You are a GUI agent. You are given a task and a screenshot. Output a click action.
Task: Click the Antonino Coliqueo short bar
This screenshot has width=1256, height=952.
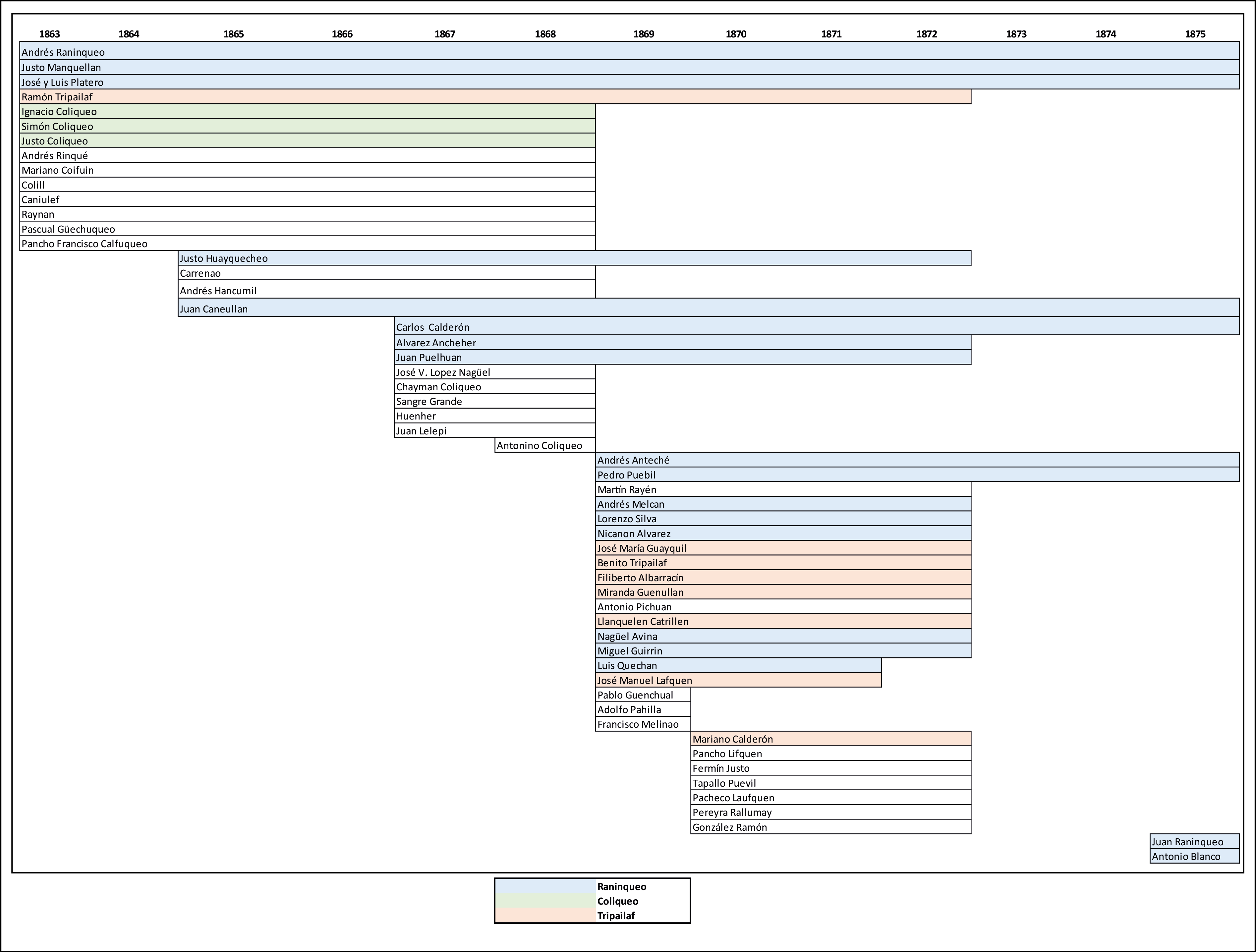[x=544, y=446]
